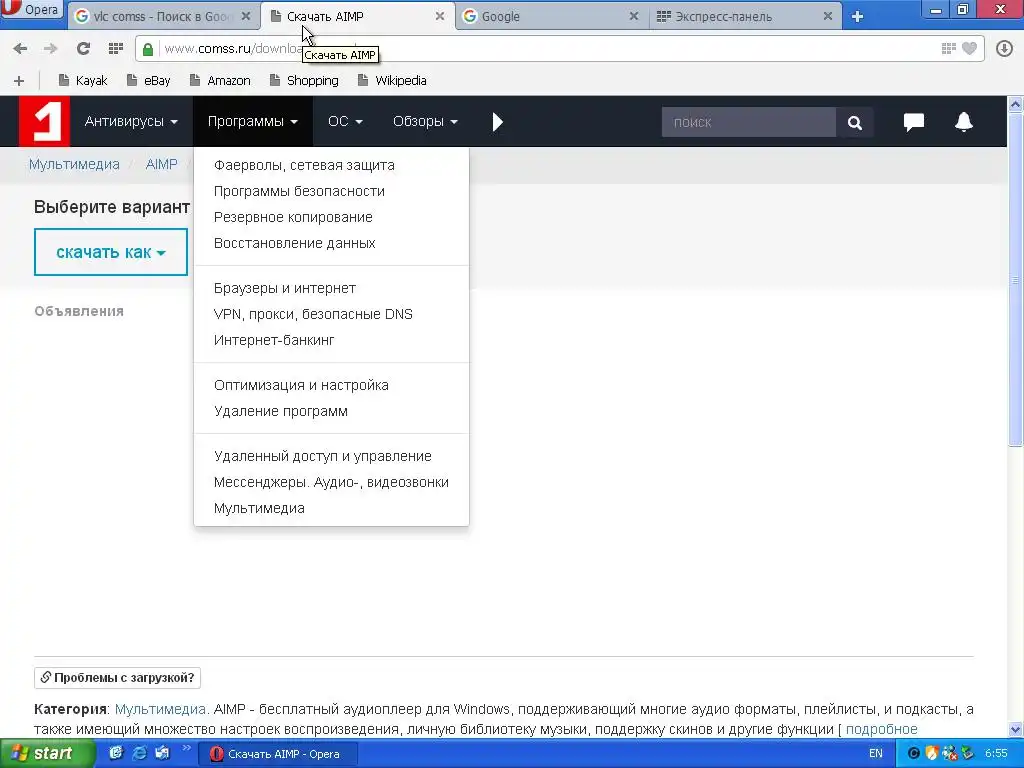Viewport: 1024px width, 768px height.
Task: Close the Google tab
Action: tap(633, 16)
